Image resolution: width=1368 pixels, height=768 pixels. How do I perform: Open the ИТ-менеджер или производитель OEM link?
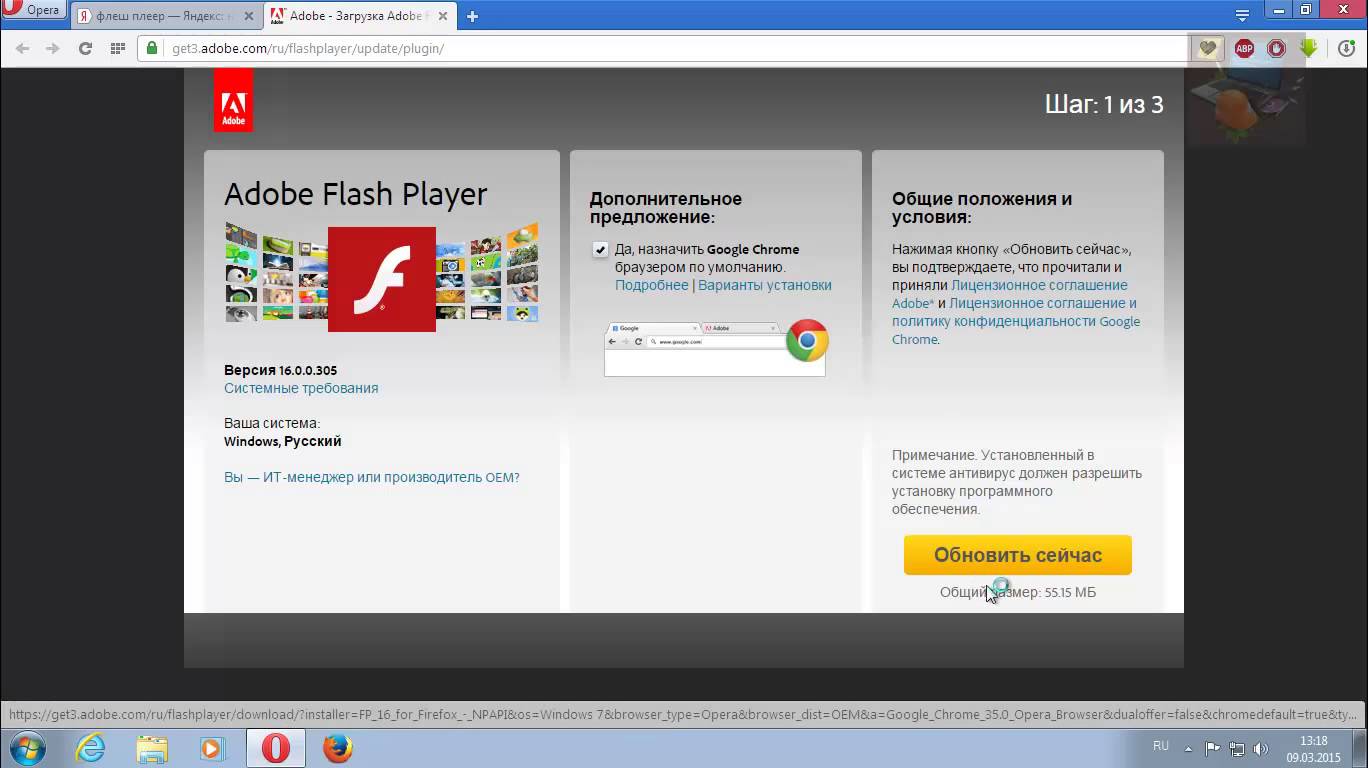[x=372, y=477]
